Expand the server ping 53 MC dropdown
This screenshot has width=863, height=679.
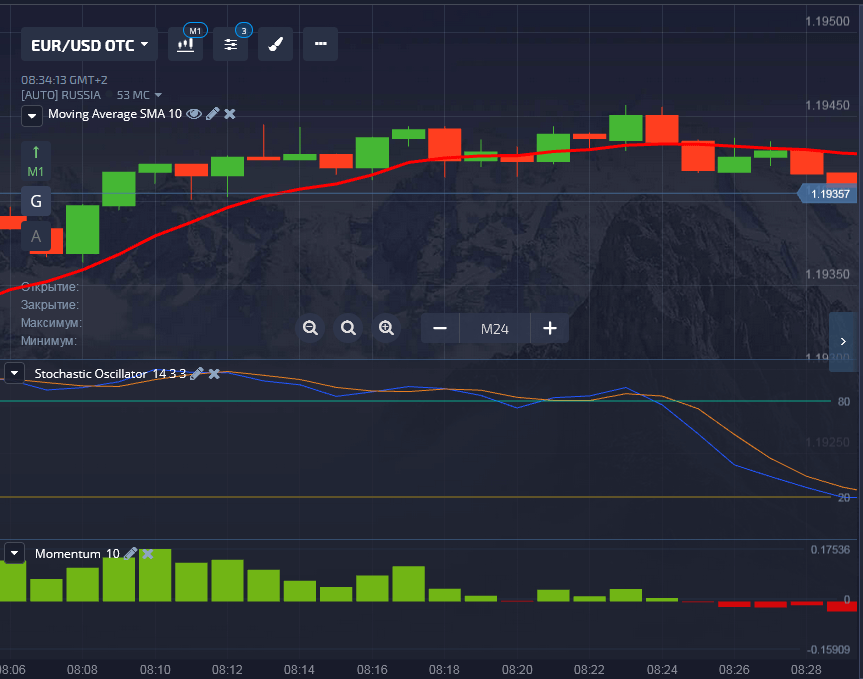(x=139, y=95)
